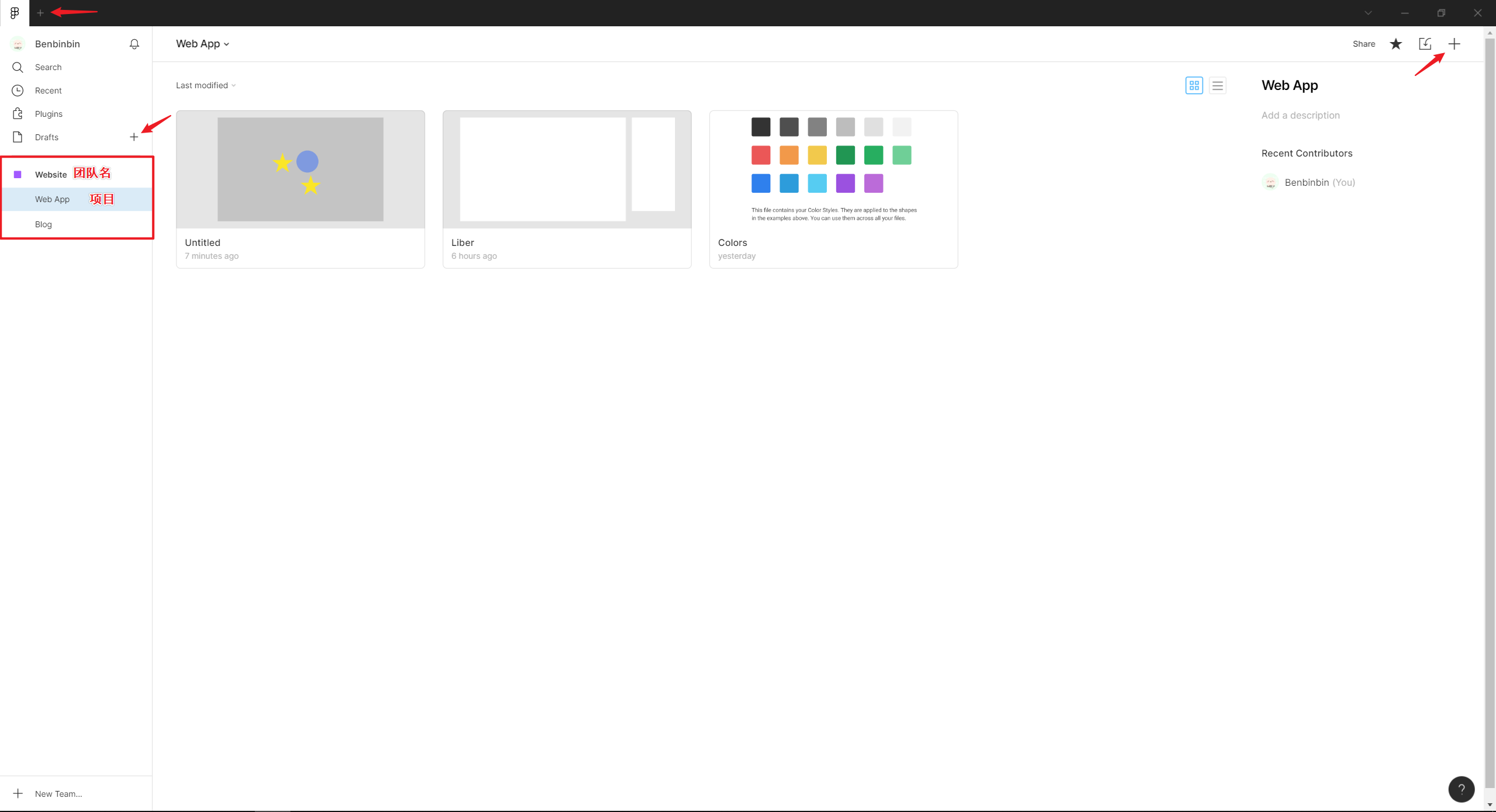Create new draft with plus icon
This screenshot has width=1496, height=812.
tap(134, 137)
